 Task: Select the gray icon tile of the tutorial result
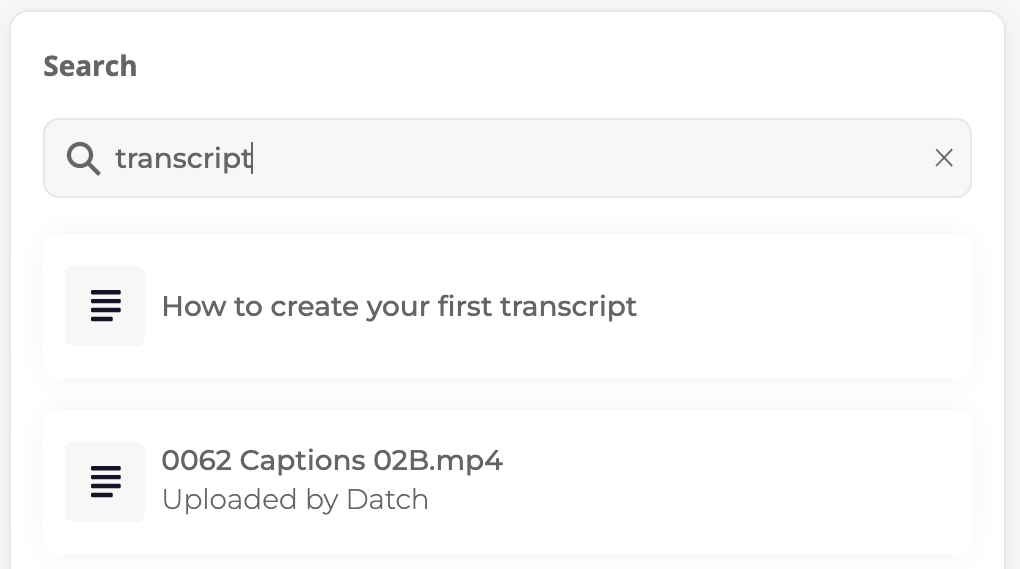[105, 306]
